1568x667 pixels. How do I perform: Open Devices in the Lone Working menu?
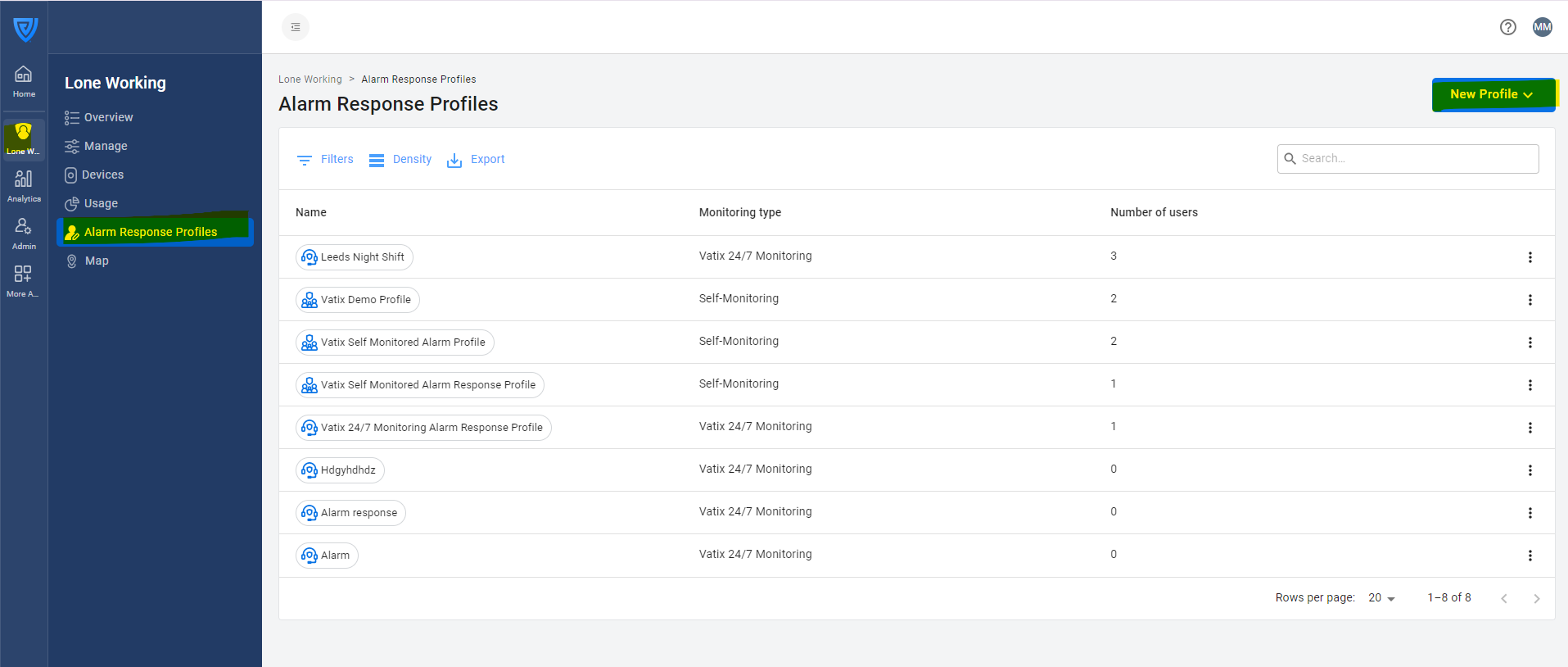(x=102, y=175)
